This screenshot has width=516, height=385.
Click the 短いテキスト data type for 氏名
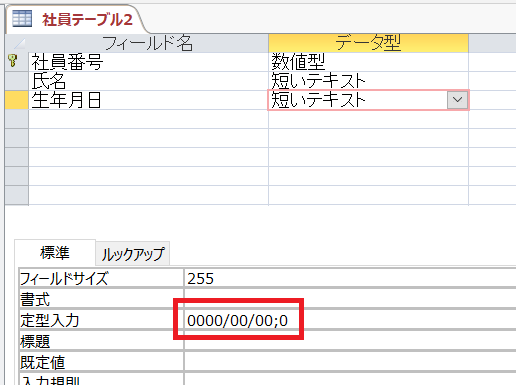click(368, 81)
